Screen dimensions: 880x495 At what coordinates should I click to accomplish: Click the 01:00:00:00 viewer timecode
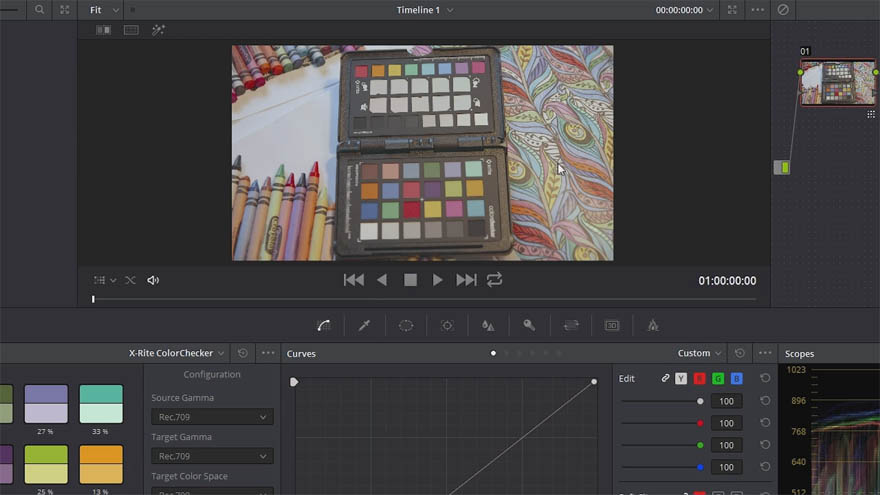pos(727,281)
